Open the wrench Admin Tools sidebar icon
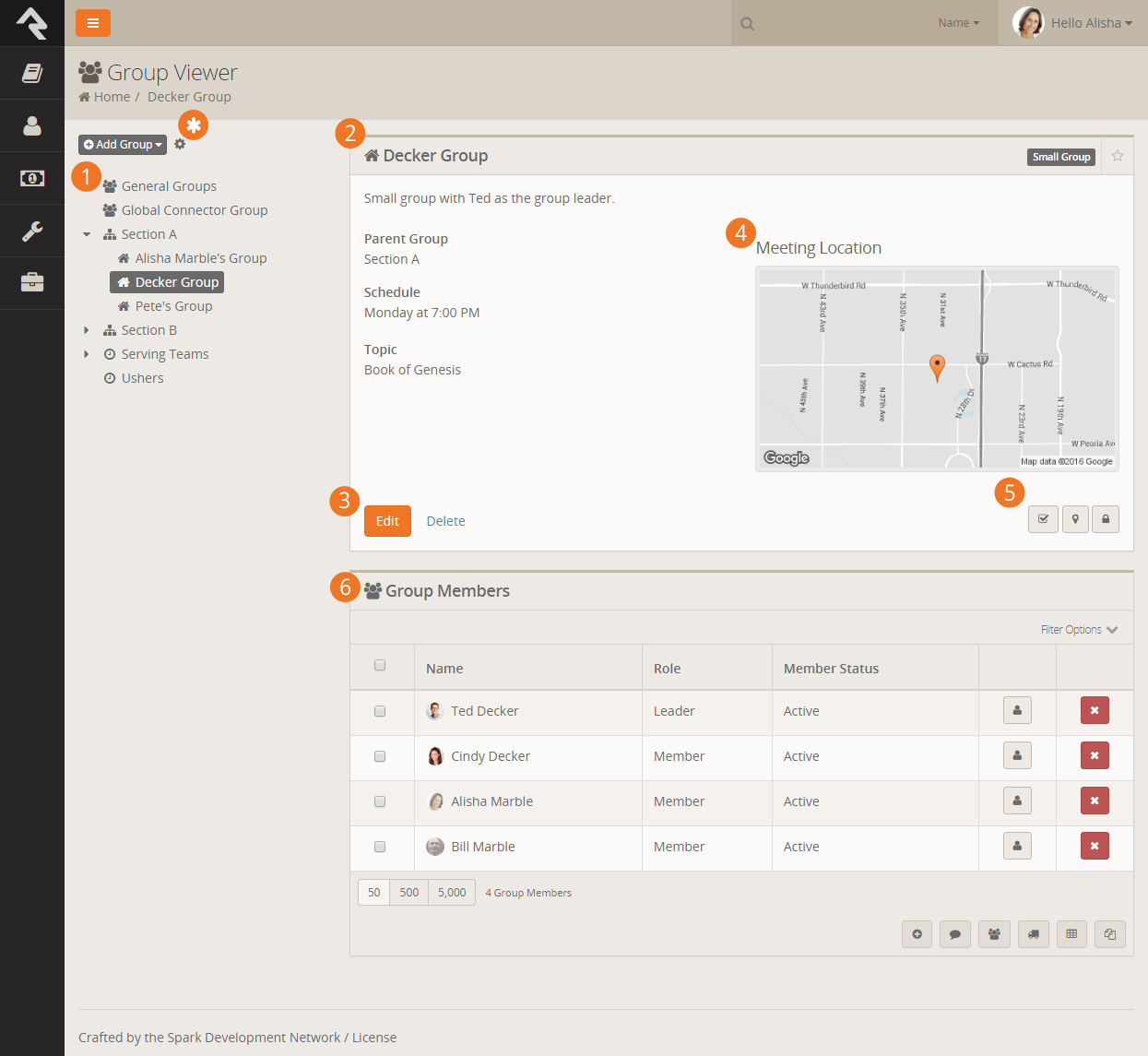Screen dimensions: 1148x1056 click(x=32, y=231)
